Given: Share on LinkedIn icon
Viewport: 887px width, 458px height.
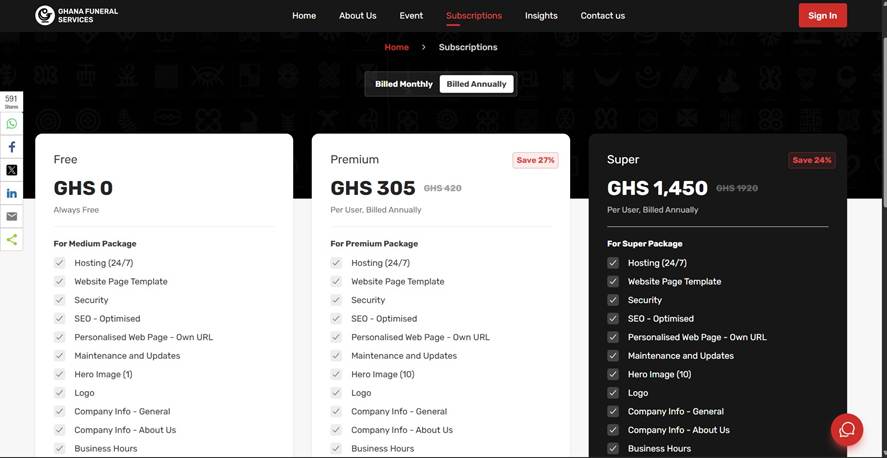Looking at the screenshot, I should click(11, 193).
